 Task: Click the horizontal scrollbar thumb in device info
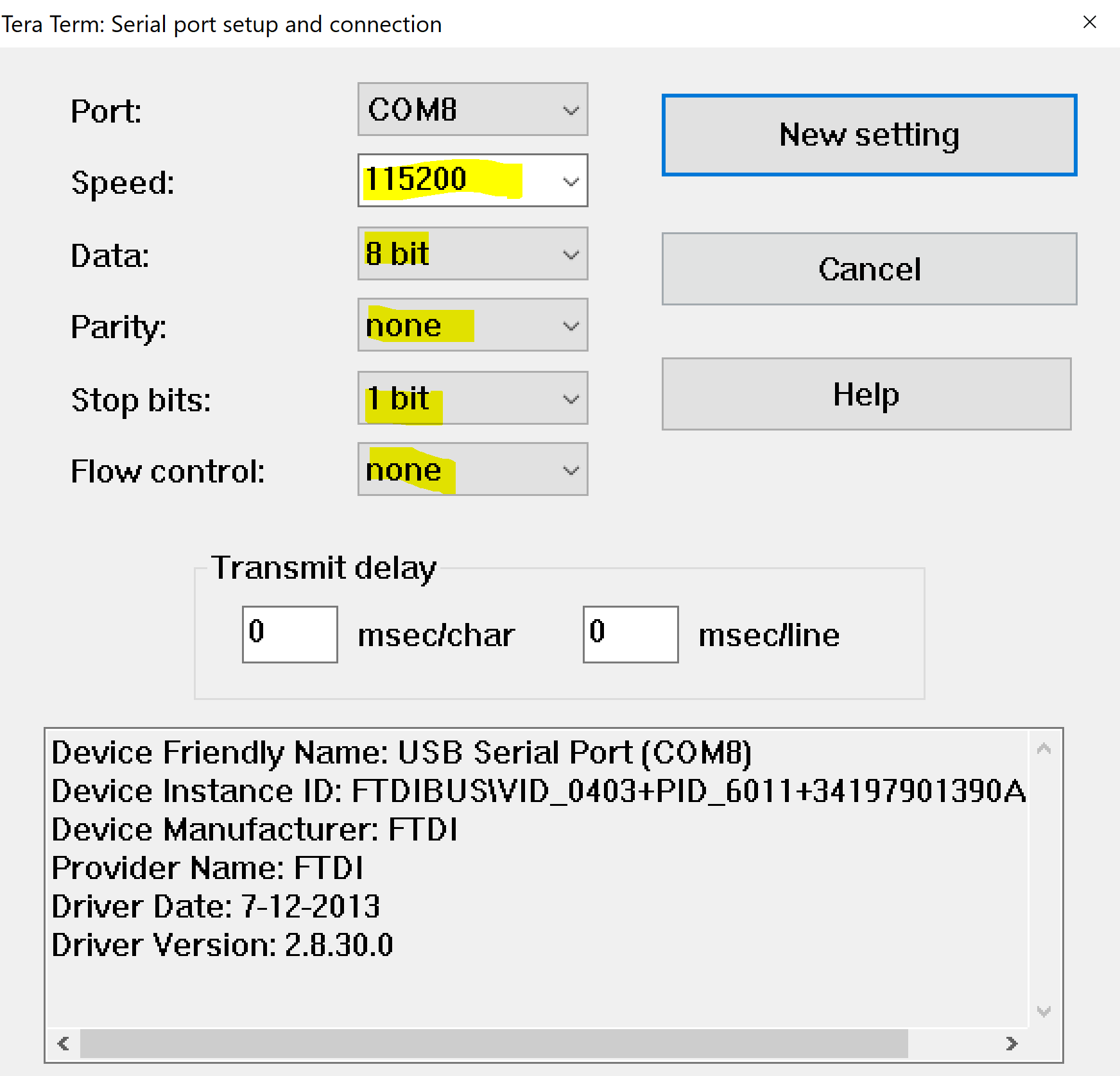tap(494, 1044)
